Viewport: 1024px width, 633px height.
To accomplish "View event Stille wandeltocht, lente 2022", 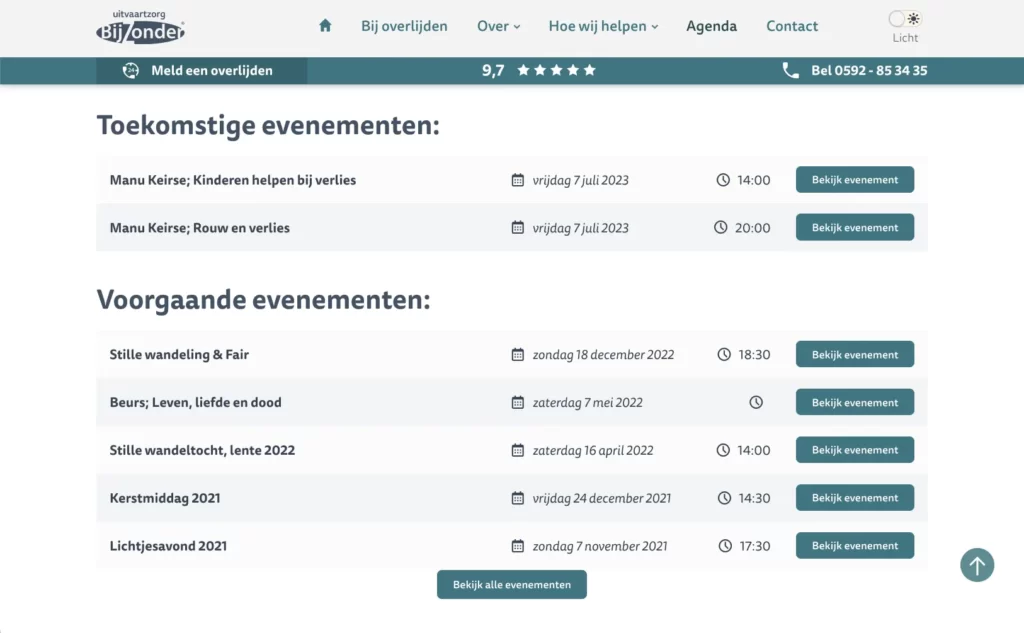I will click(x=855, y=450).
